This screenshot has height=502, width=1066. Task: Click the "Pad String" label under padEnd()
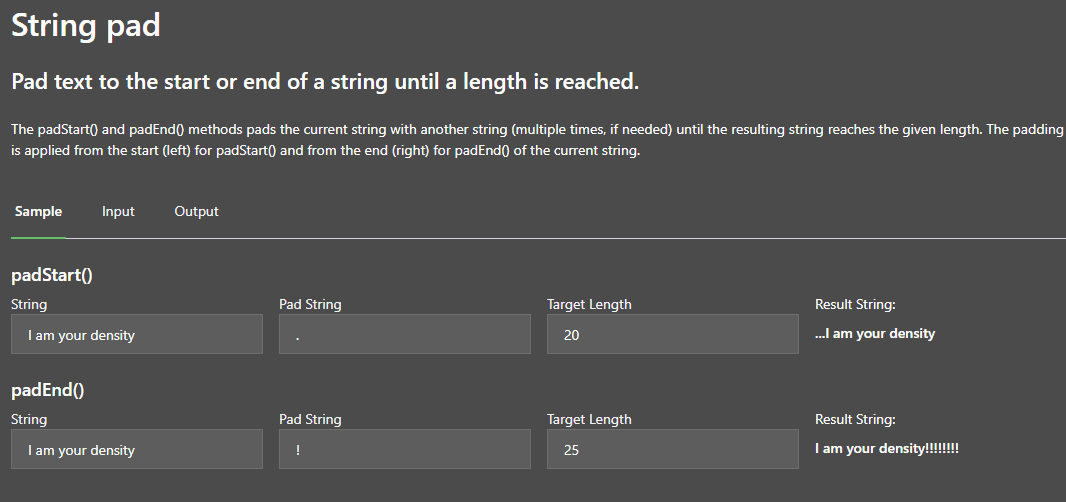coord(310,420)
